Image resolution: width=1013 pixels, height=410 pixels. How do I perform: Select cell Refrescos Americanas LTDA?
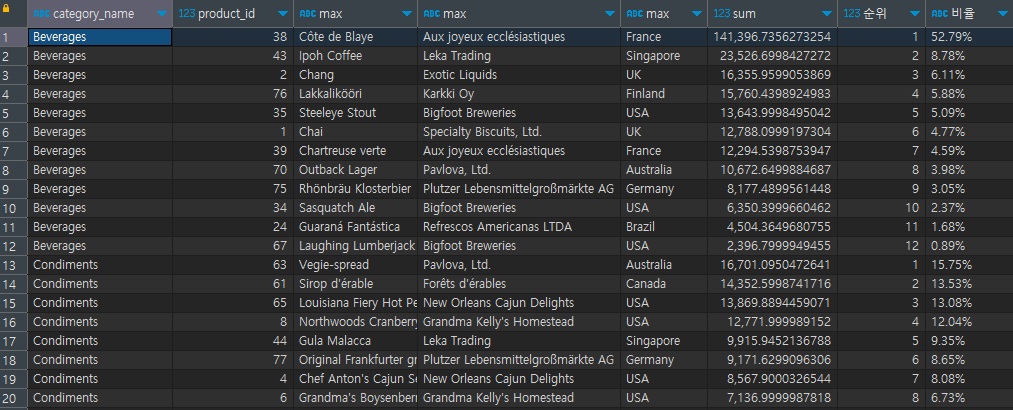[519, 227]
